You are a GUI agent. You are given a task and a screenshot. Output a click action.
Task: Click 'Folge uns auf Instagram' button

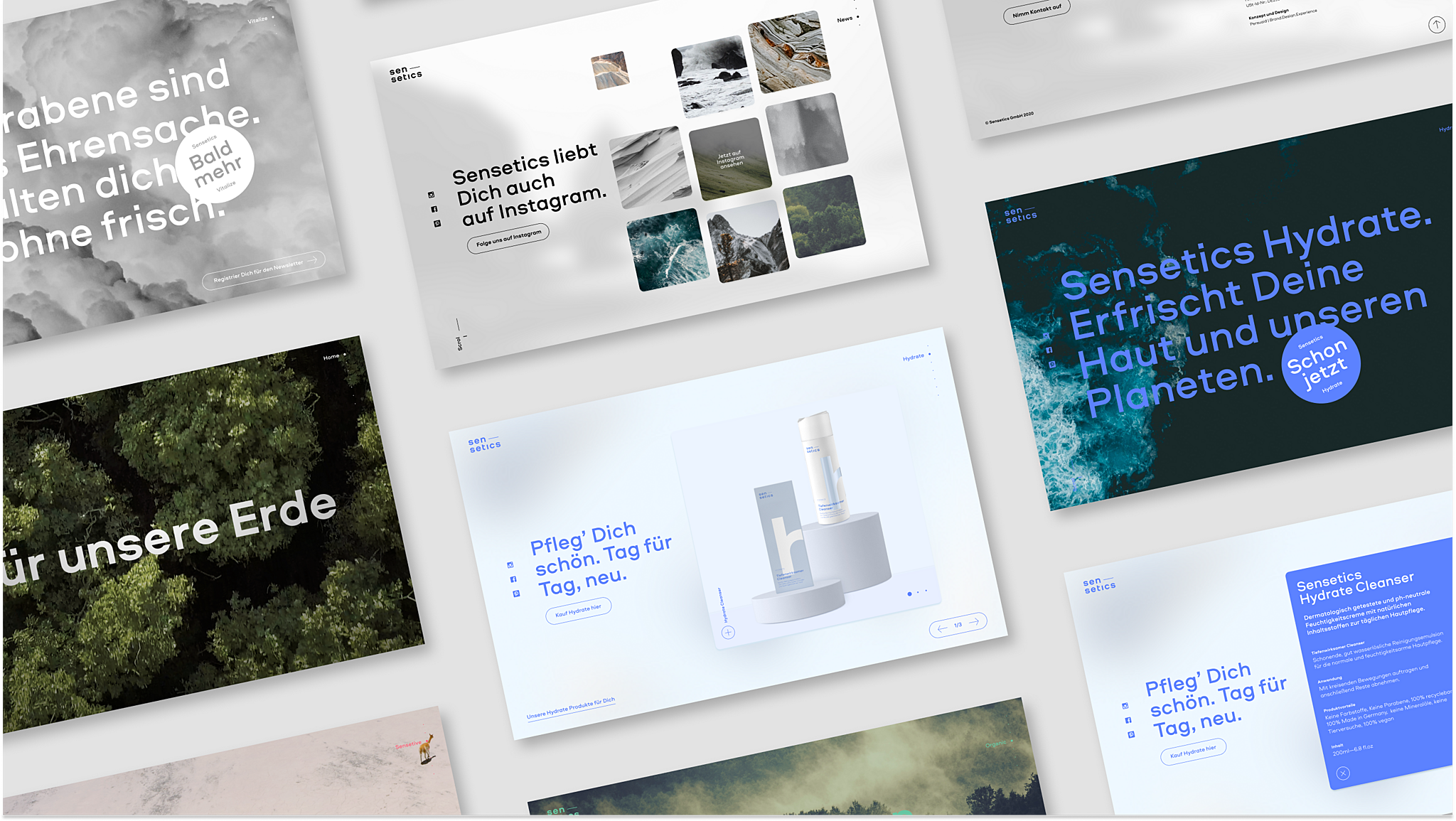(x=508, y=238)
